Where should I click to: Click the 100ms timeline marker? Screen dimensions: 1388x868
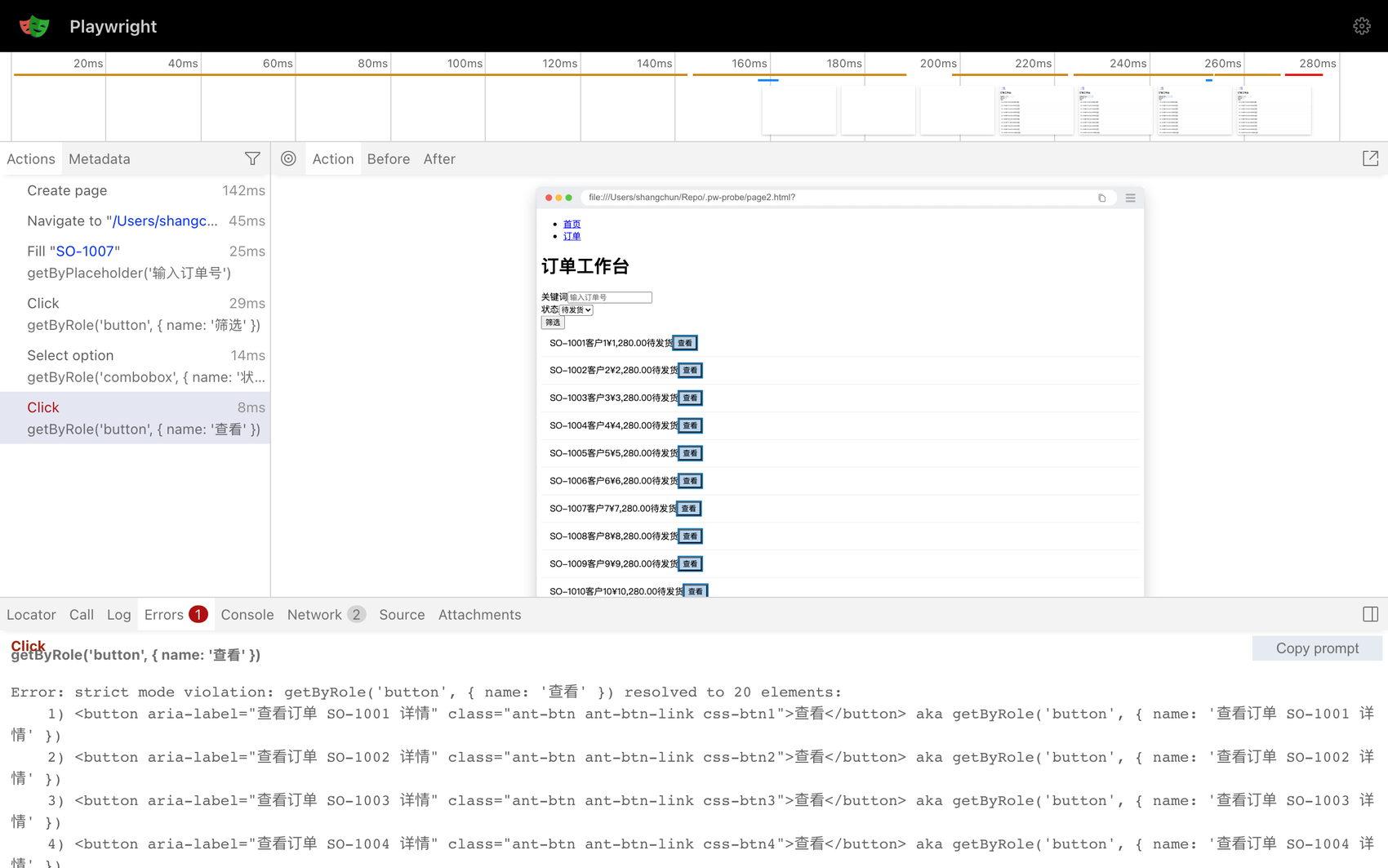(x=465, y=63)
